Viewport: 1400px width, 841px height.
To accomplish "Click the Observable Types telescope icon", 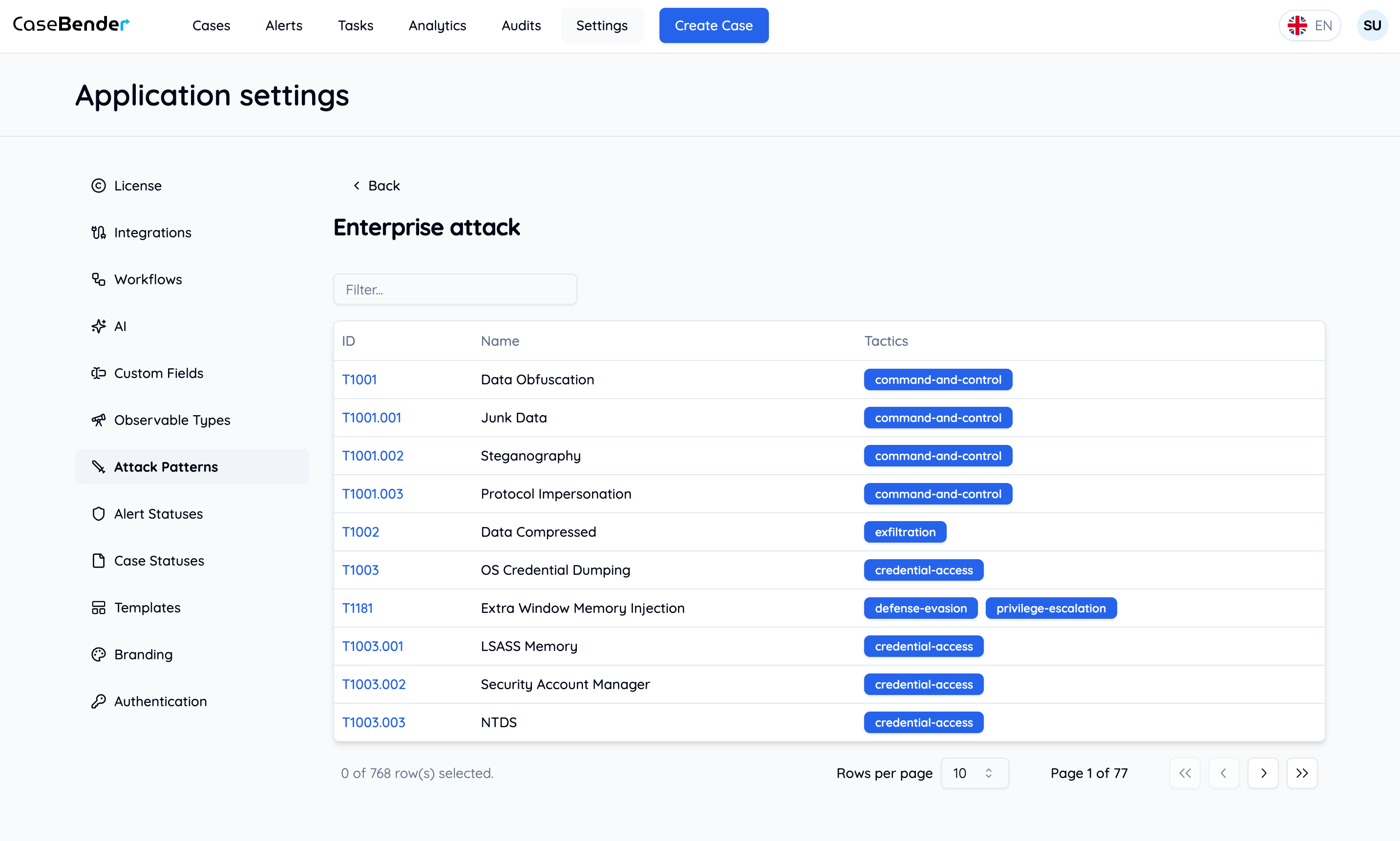I will point(99,420).
